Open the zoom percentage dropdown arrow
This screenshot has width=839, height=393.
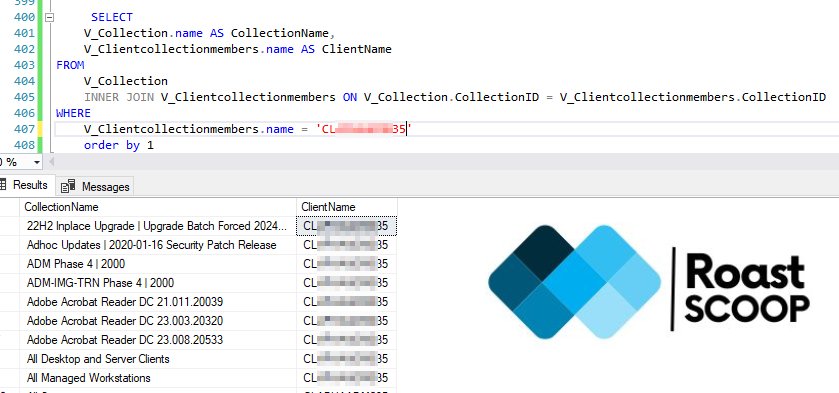click(x=36, y=162)
